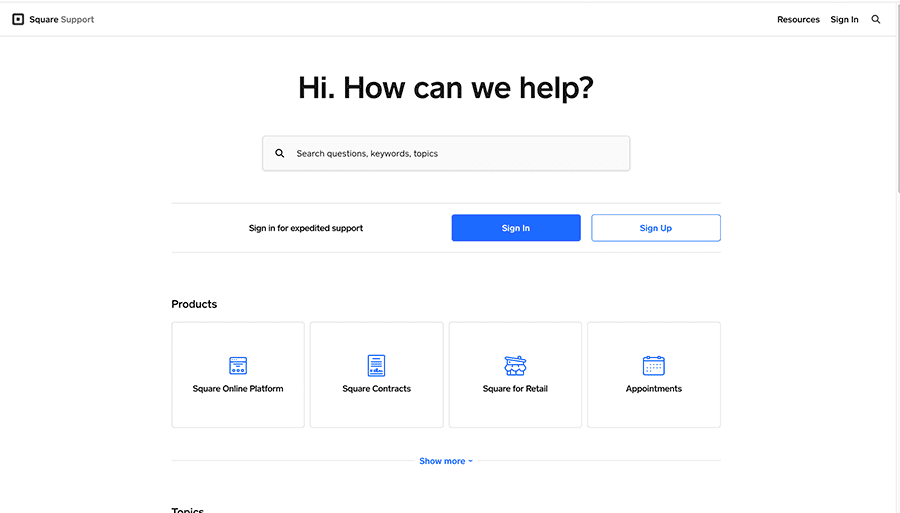This screenshot has height=513, width=900.
Task: Open the Square Online Platform label
Action: point(238,388)
